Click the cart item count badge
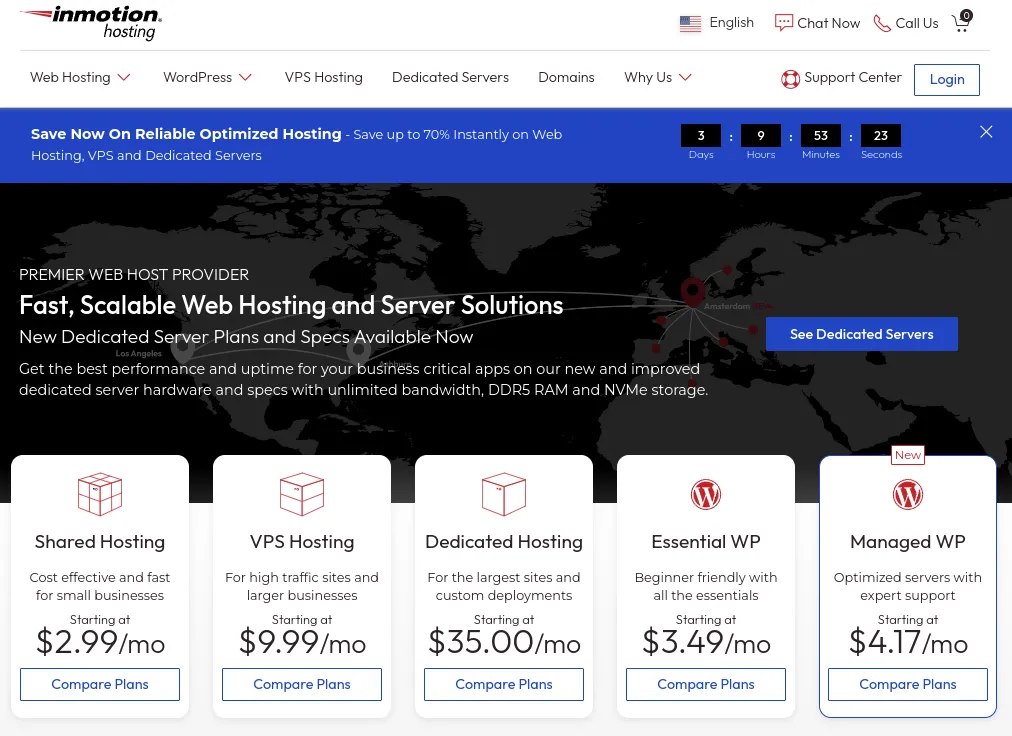This screenshot has height=736, width=1012. [x=966, y=15]
